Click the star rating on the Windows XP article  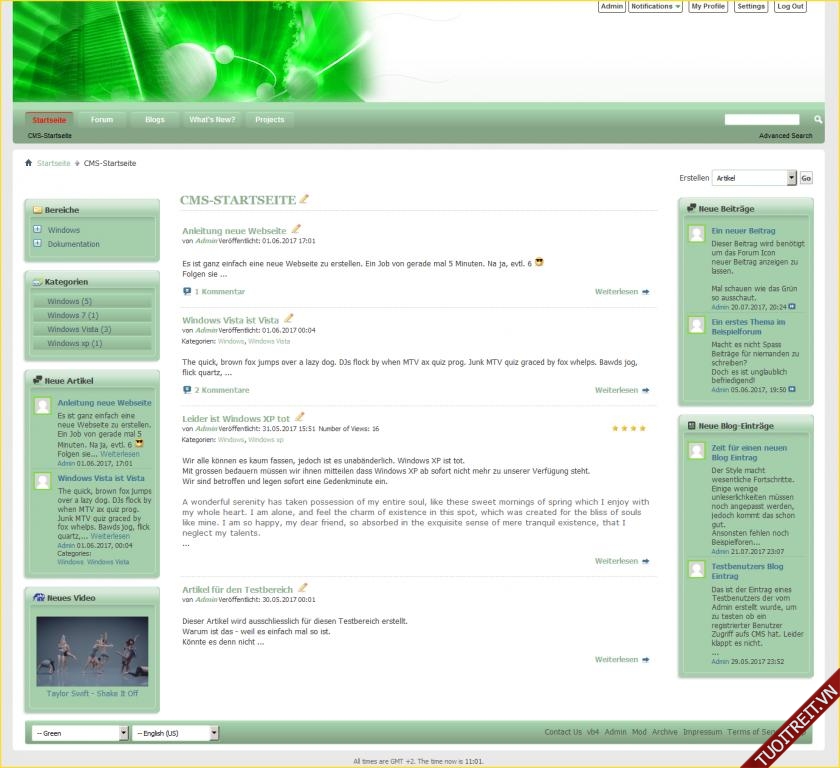(x=629, y=429)
